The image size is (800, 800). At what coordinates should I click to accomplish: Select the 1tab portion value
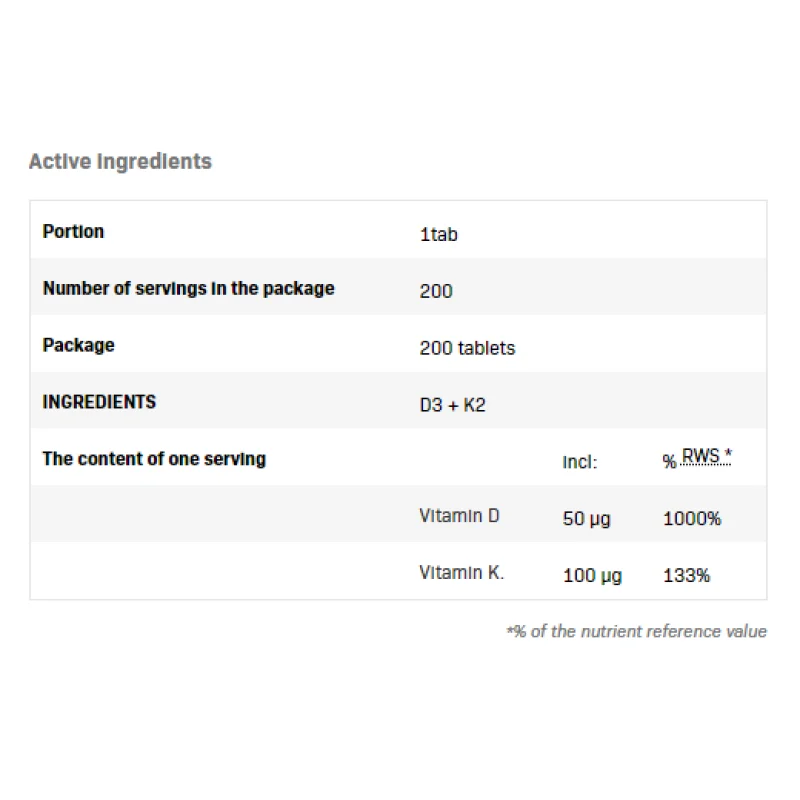click(x=438, y=235)
